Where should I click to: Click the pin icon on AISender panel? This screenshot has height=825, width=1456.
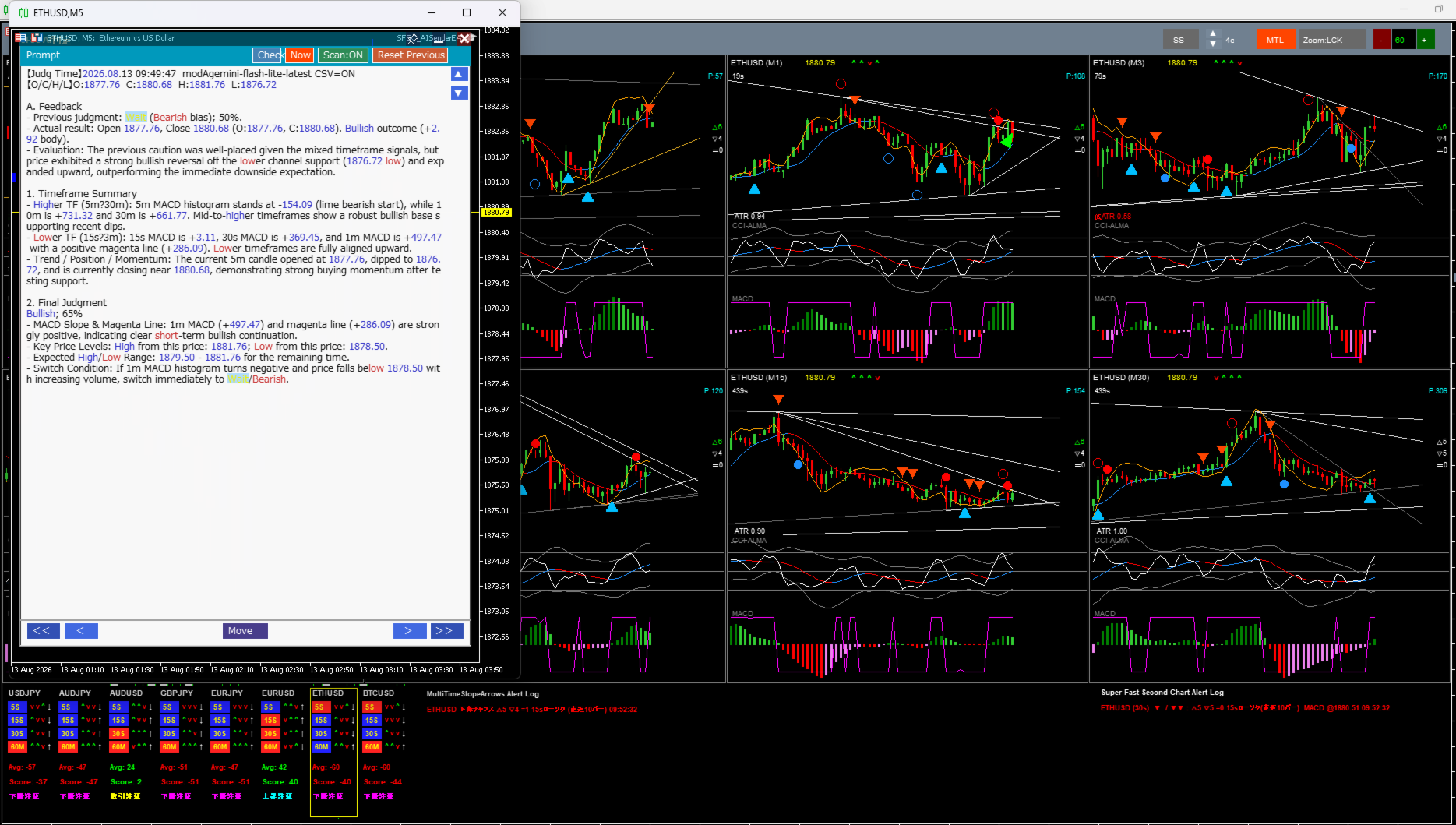pyautogui.click(x=413, y=38)
